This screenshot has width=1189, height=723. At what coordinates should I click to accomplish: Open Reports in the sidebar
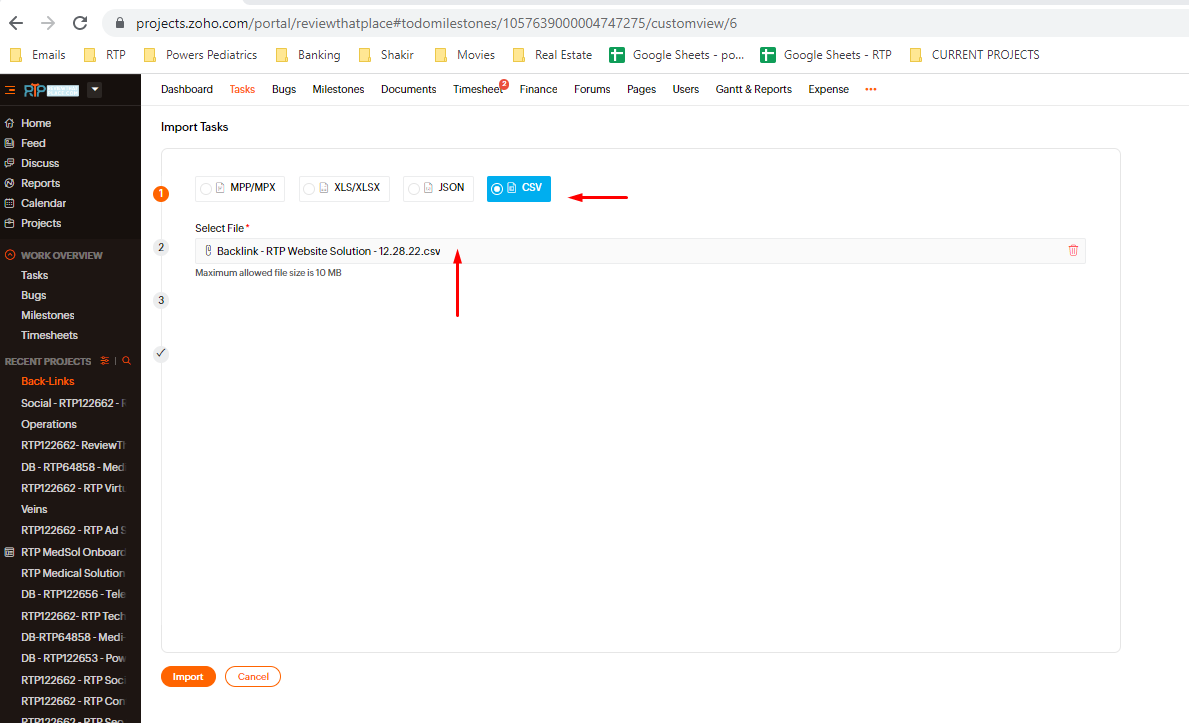tap(40, 183)
